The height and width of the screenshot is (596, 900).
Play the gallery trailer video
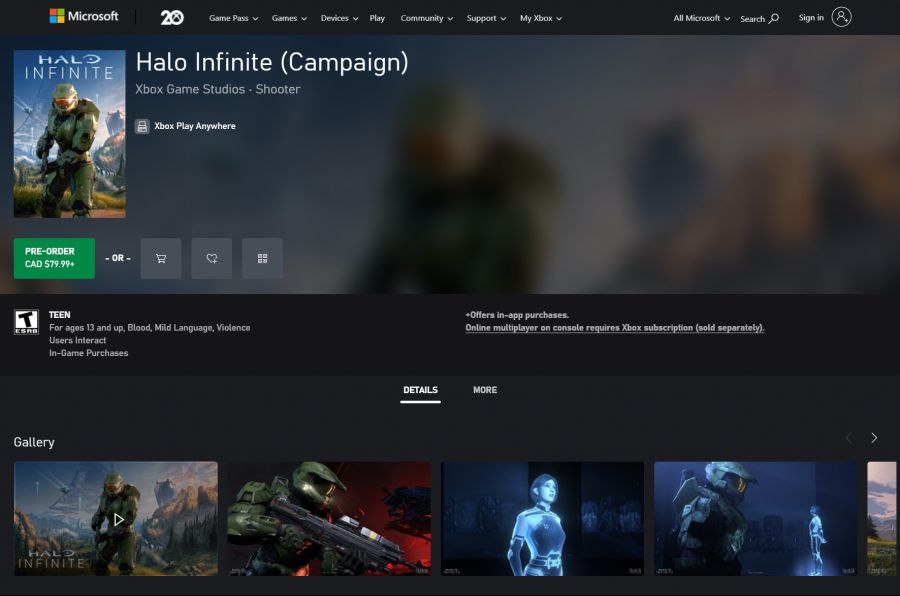pyautogui.click(x=118, y=520)
